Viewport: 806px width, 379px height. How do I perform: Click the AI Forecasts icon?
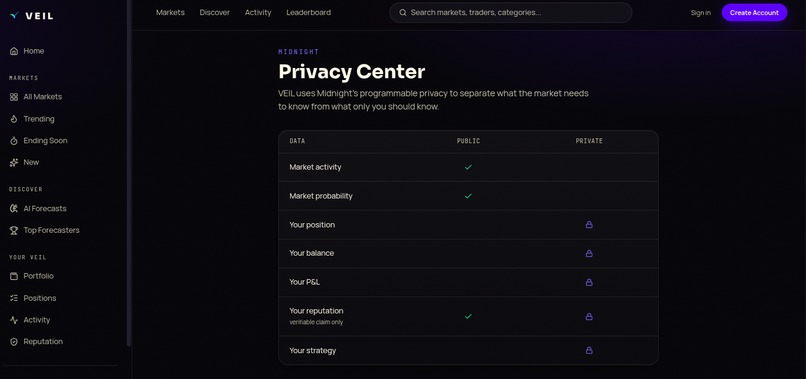click(14, 208)
